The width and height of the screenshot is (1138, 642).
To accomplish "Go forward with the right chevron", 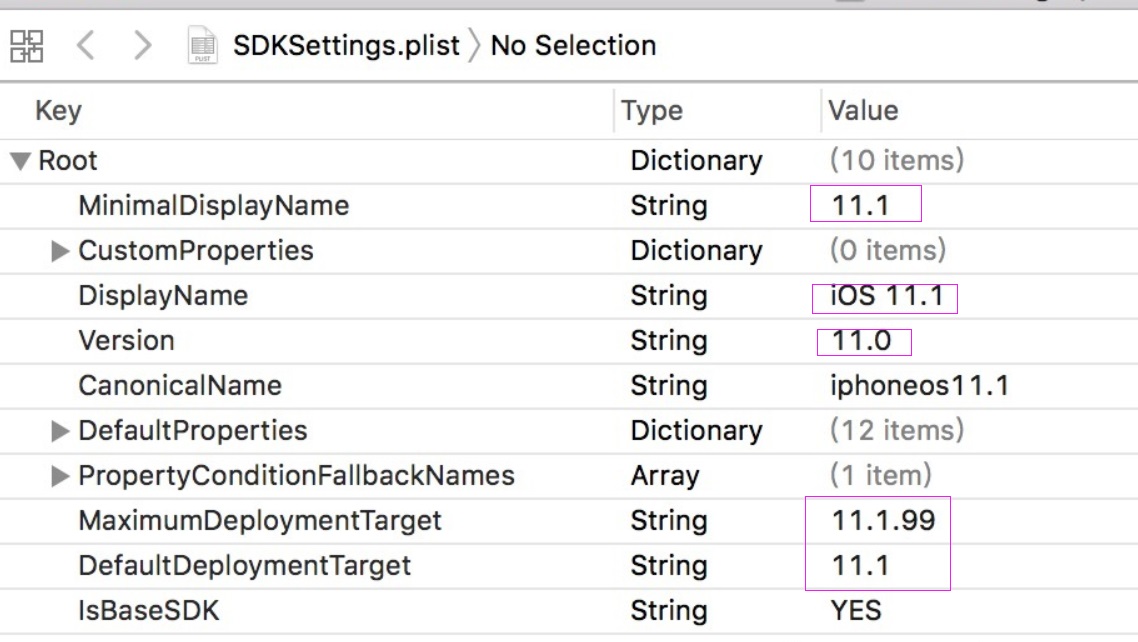I will pyautogui.click(x=142, y=46).
